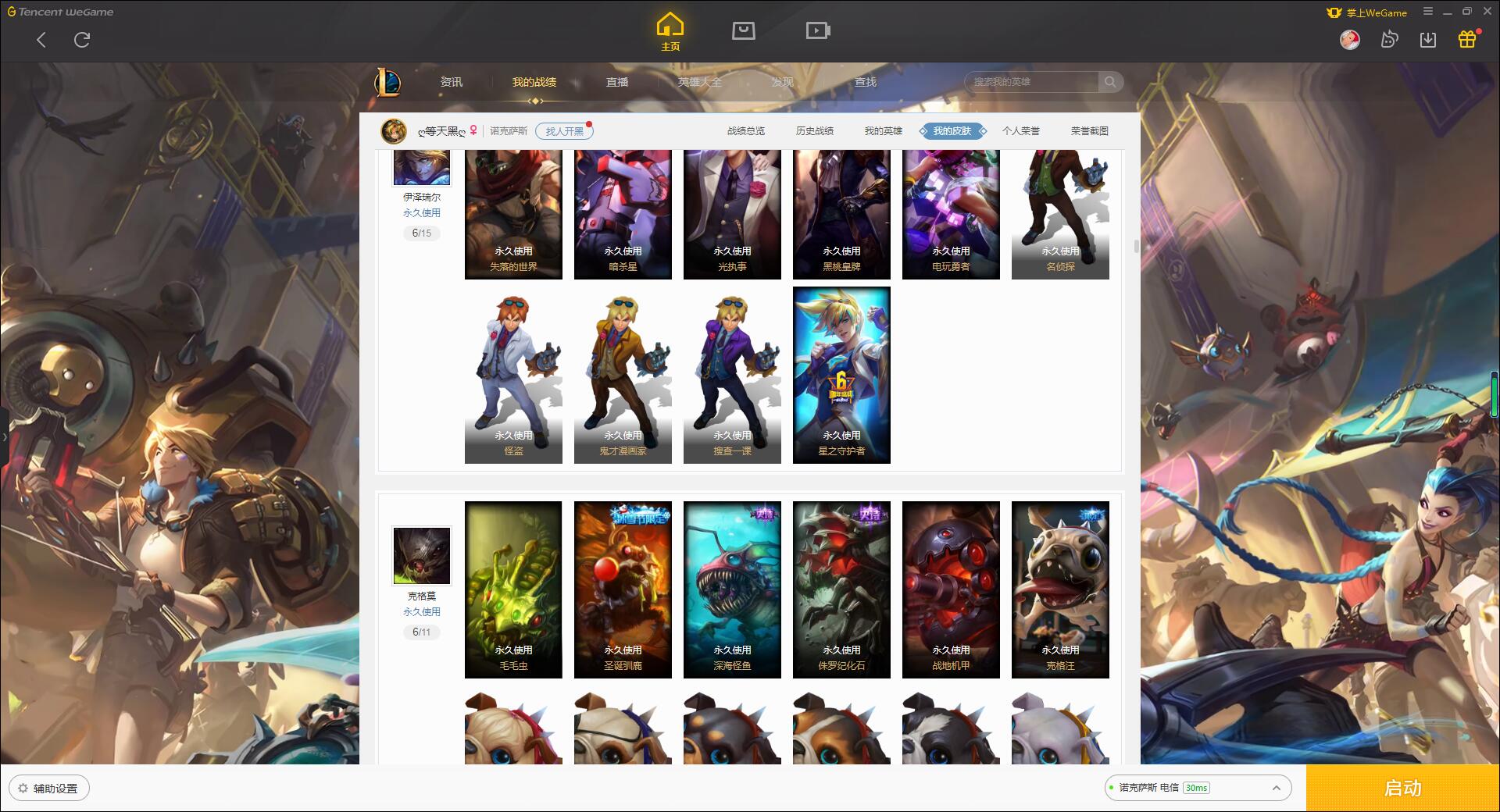
Task: Click the 30ms ping indicator
Action: [x=1196, y=788]
